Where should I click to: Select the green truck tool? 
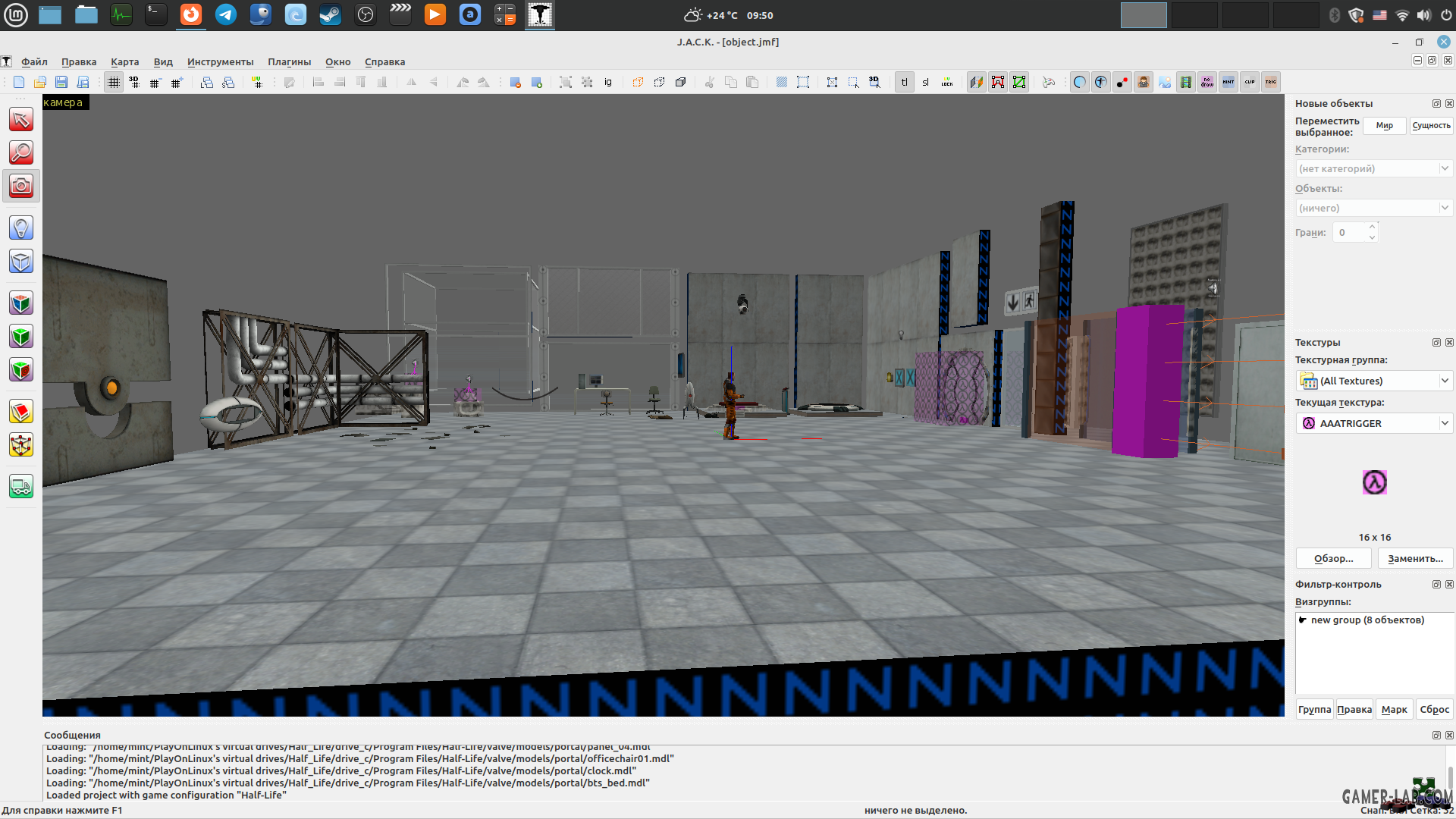tap(21, 487)
